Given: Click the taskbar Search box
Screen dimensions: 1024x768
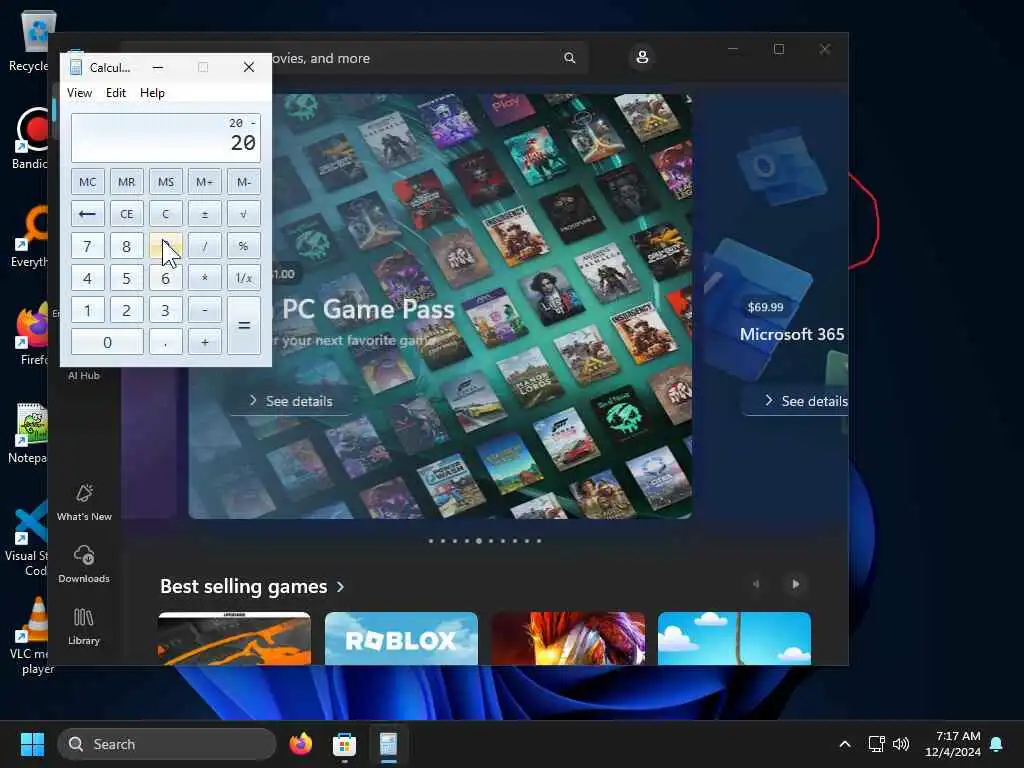Looking at the screenshot, I should 167,744.
